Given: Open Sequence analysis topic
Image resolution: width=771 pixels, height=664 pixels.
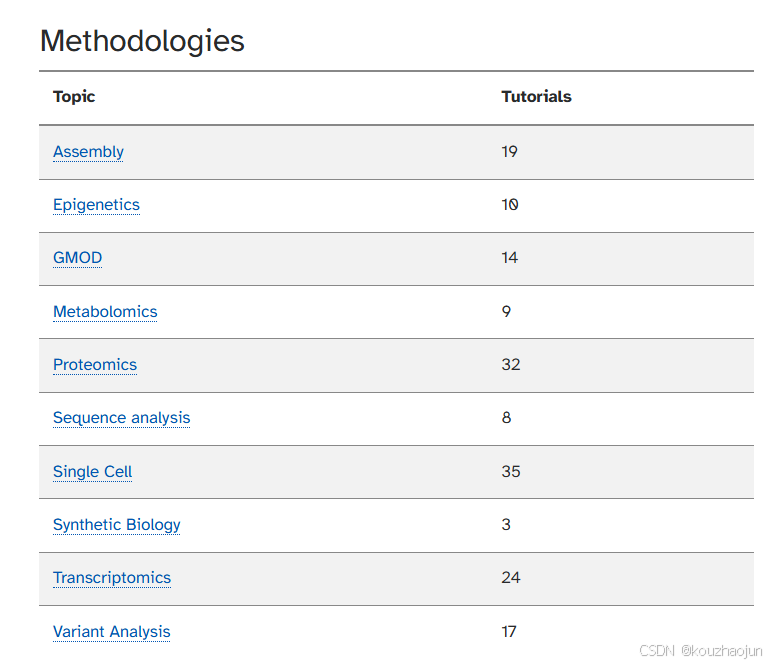Looking at the screenshot, I should pyautogui.click(x=121, y=418).
